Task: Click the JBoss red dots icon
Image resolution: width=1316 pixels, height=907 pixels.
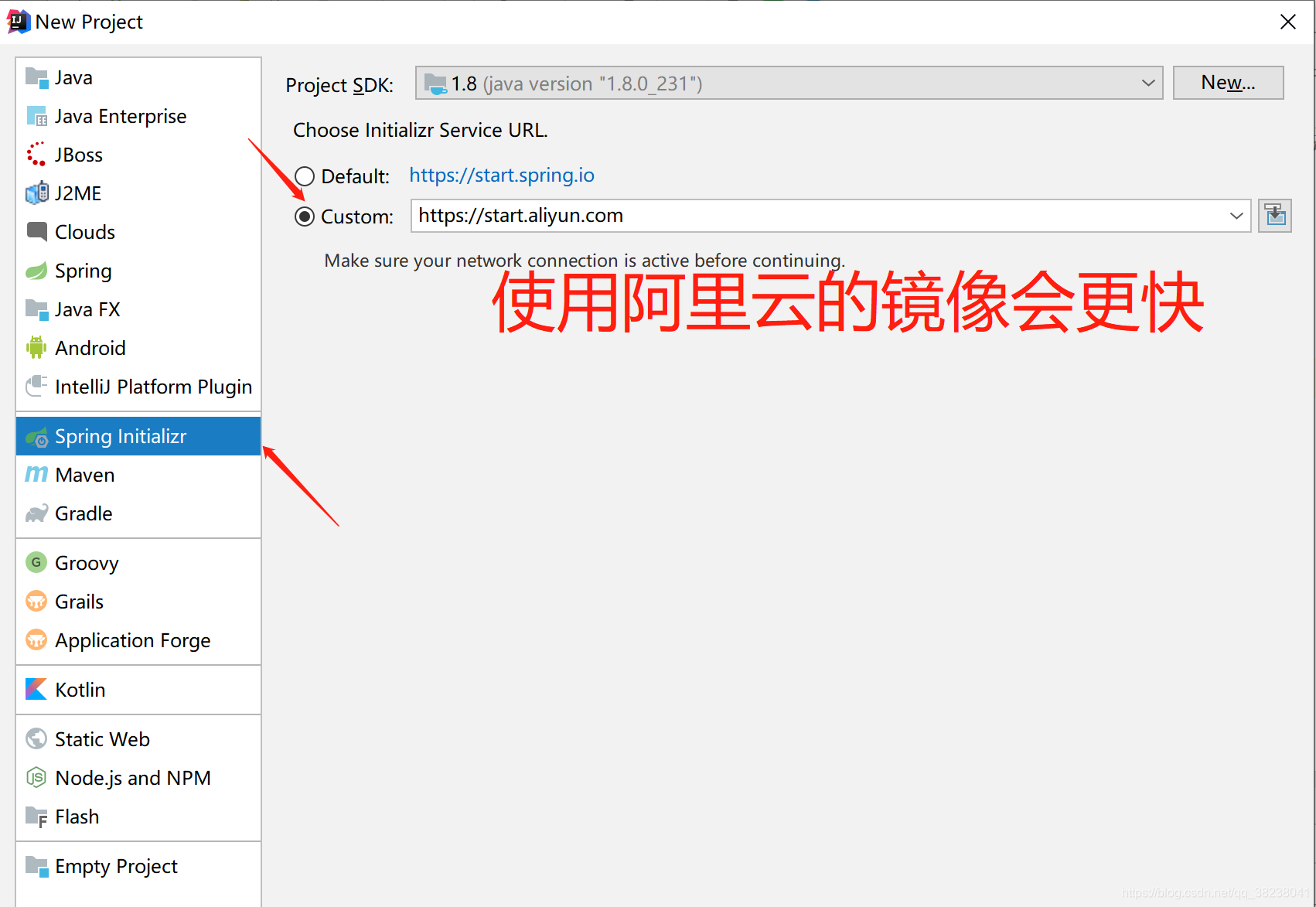Action: (x=36, y=155)
